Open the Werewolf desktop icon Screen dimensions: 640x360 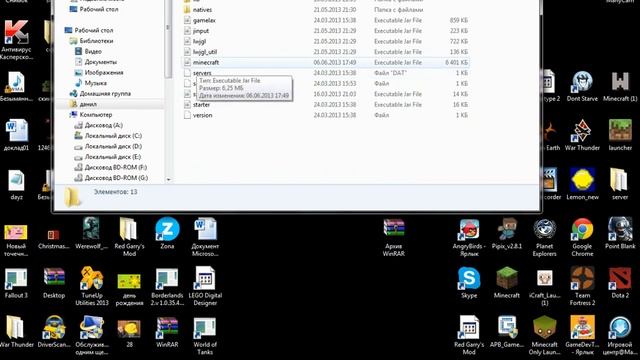point(91,233)
